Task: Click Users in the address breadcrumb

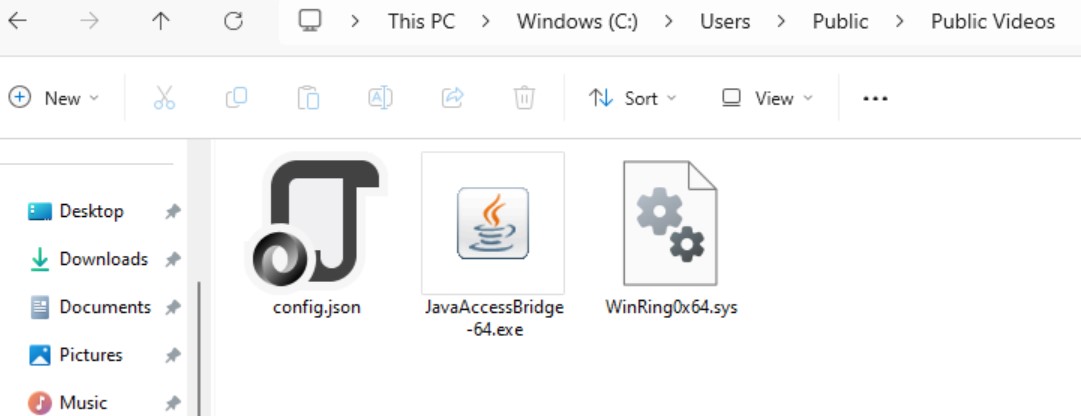Action: point(725,22)
